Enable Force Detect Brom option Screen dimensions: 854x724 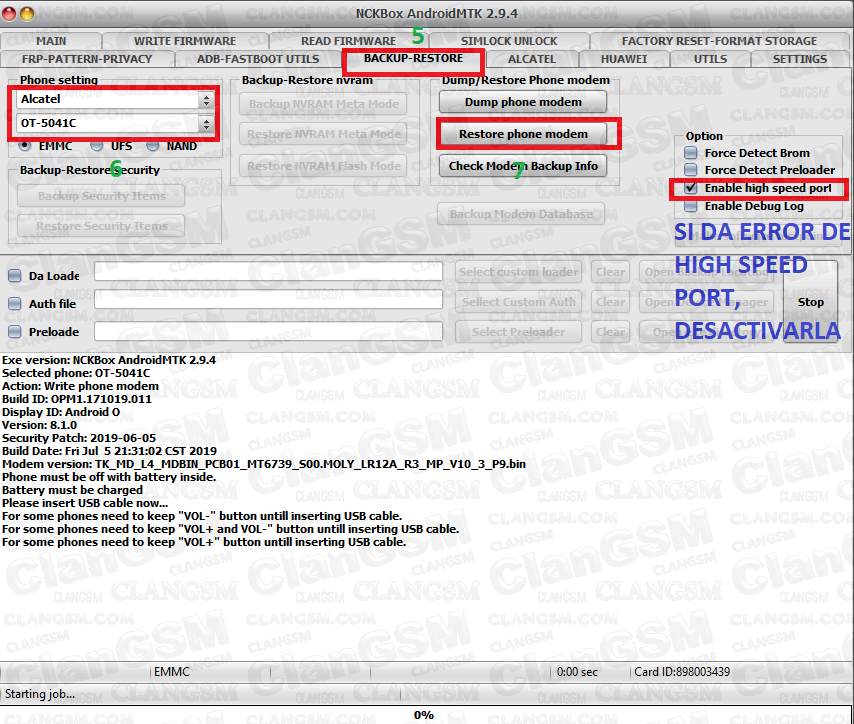(691, 153)
